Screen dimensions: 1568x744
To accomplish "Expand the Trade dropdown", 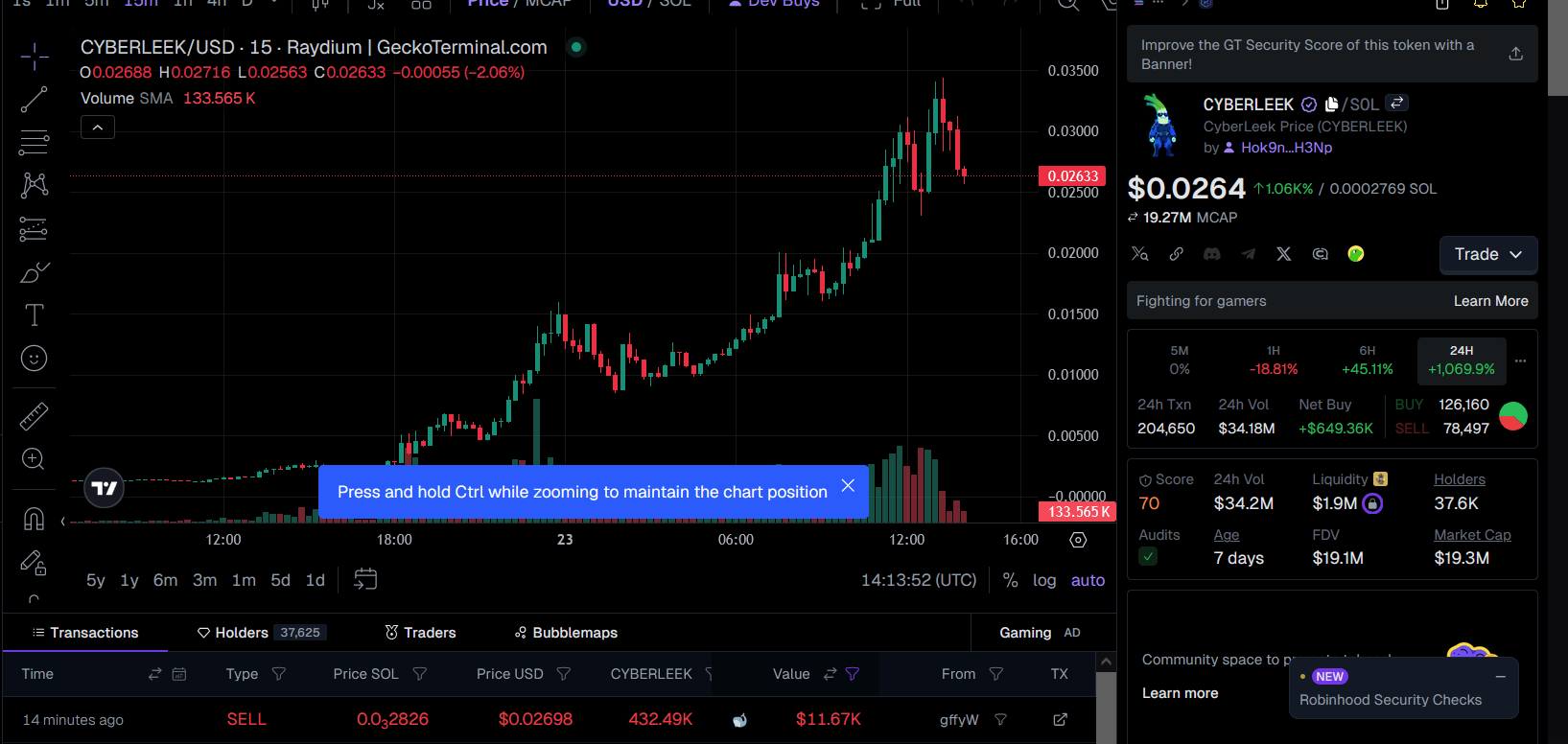I will [x=1488, y=254].
